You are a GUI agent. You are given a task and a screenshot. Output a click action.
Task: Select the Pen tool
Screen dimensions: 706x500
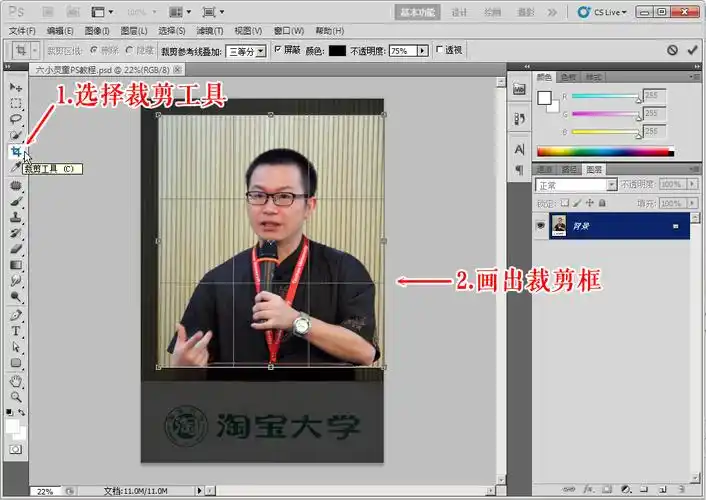point(16,315)
